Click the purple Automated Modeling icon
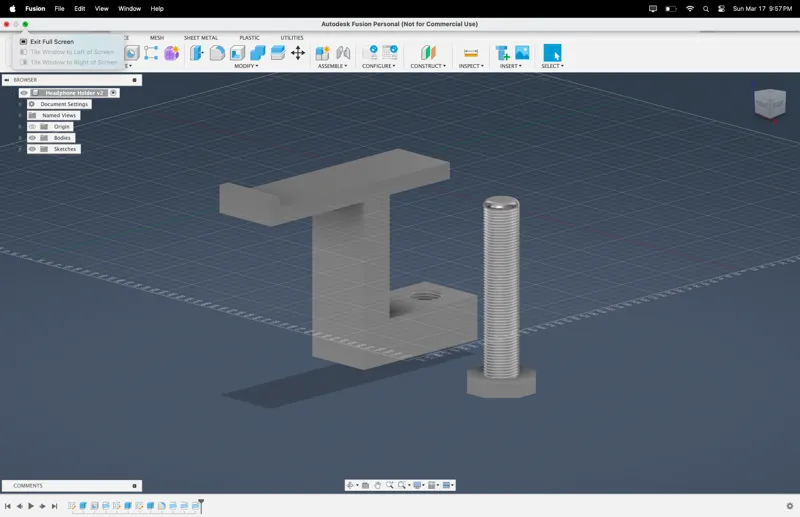The image size is (800, 517). pyautogui.click(x=171, y=53)
